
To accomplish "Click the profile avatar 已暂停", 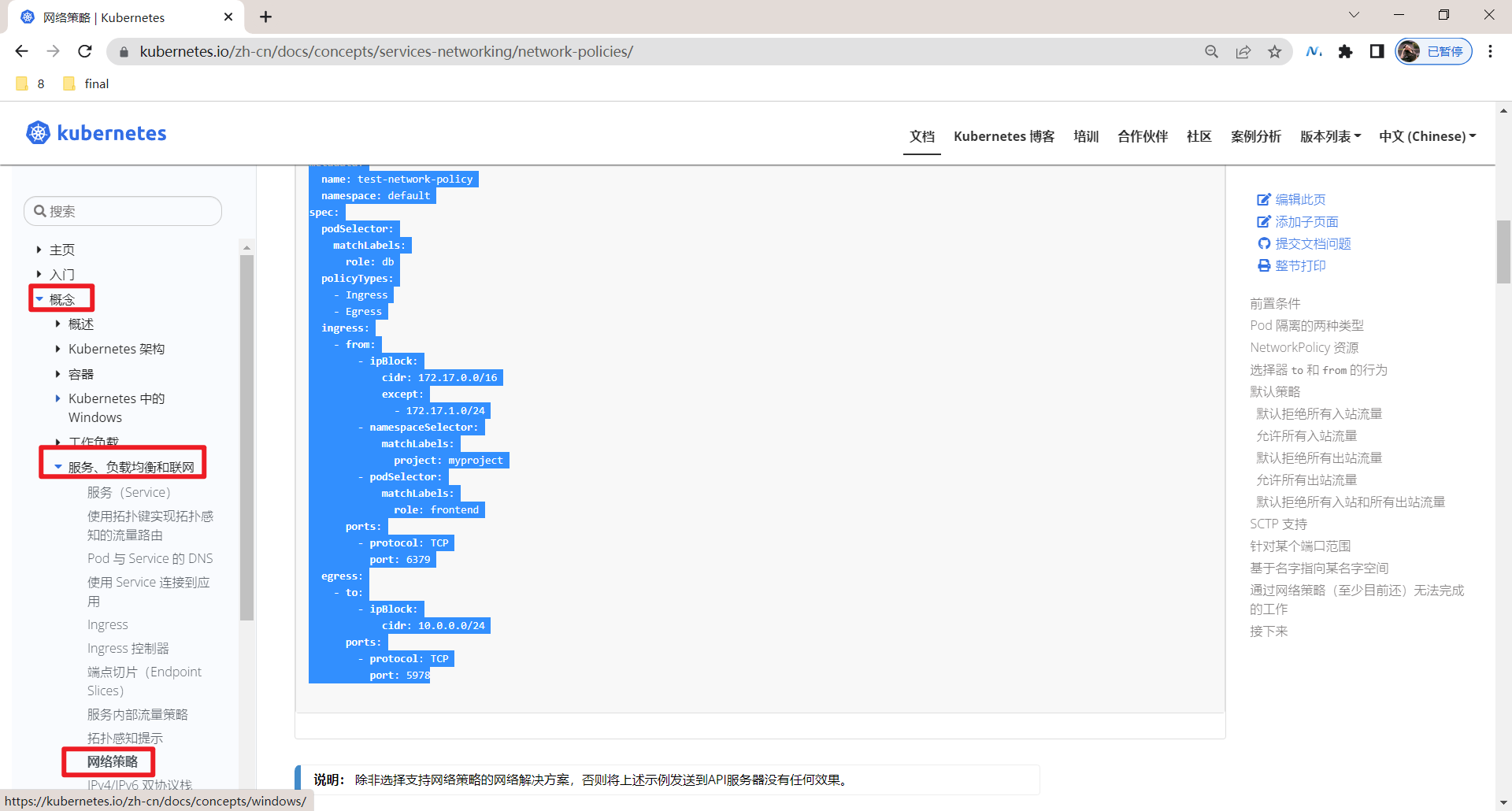I will pos(1433,51).
